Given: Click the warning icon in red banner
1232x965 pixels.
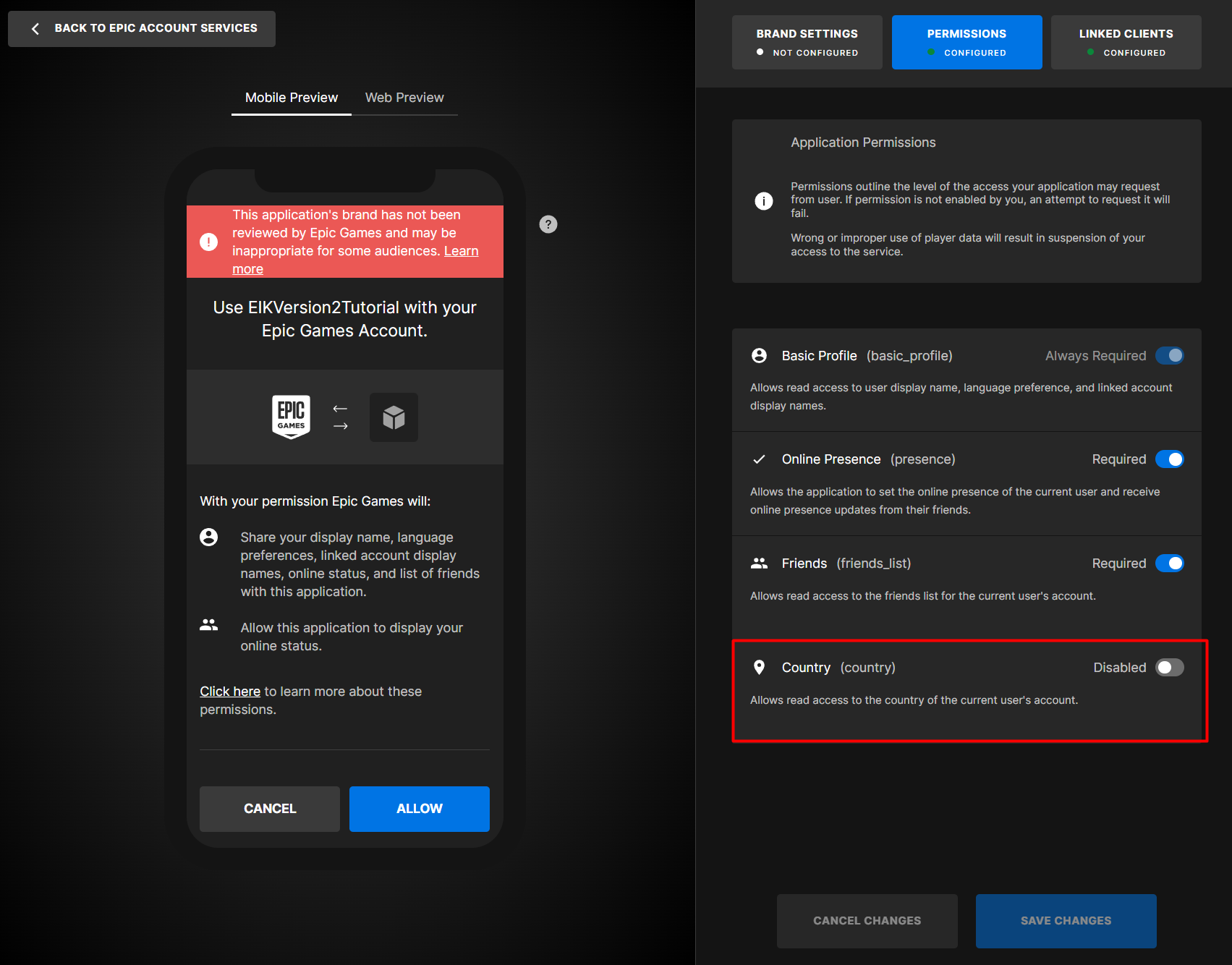Looking at the screenshot, I should click(x=208, y=242).
